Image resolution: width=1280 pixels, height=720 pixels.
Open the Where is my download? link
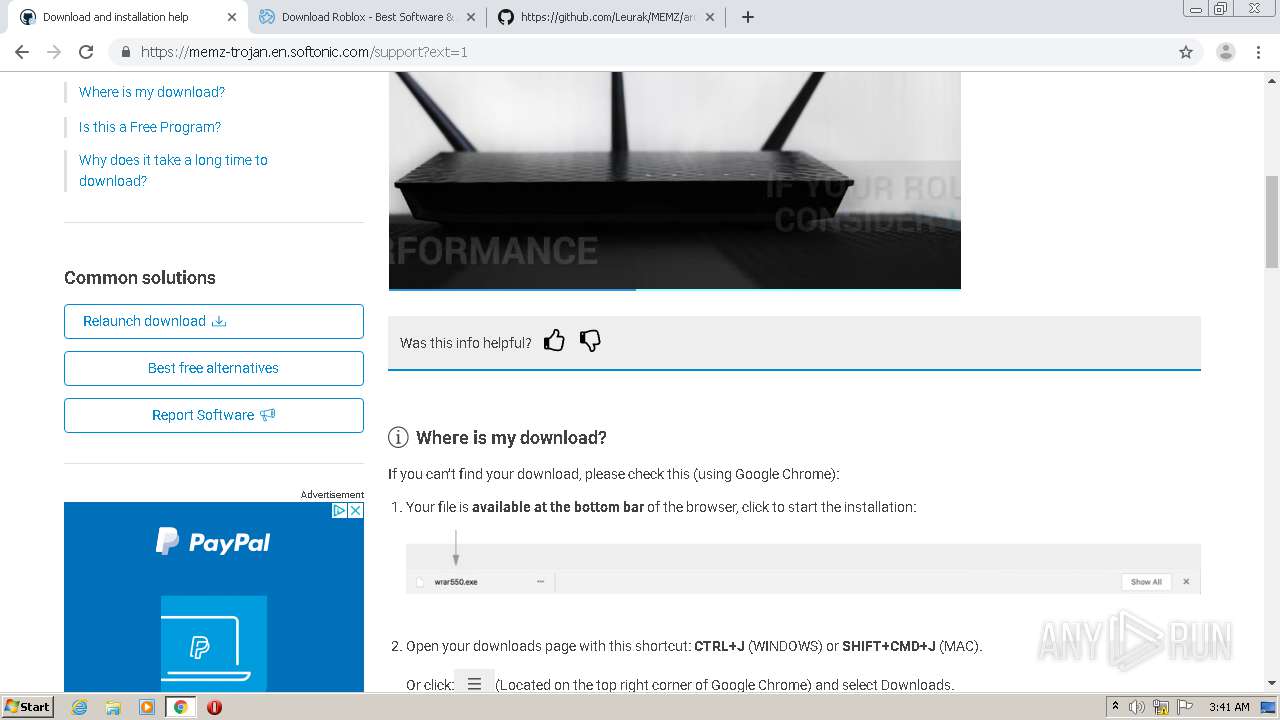click(x=152, y=92)
